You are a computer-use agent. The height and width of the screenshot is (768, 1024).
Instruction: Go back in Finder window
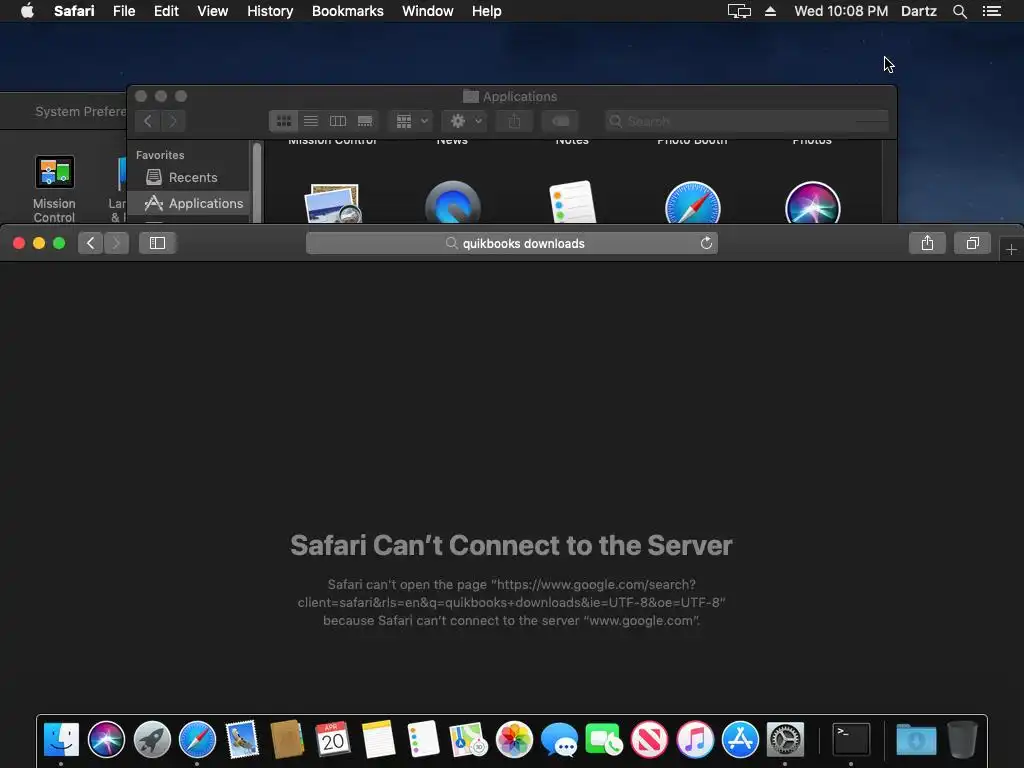(x=148, y=121)
